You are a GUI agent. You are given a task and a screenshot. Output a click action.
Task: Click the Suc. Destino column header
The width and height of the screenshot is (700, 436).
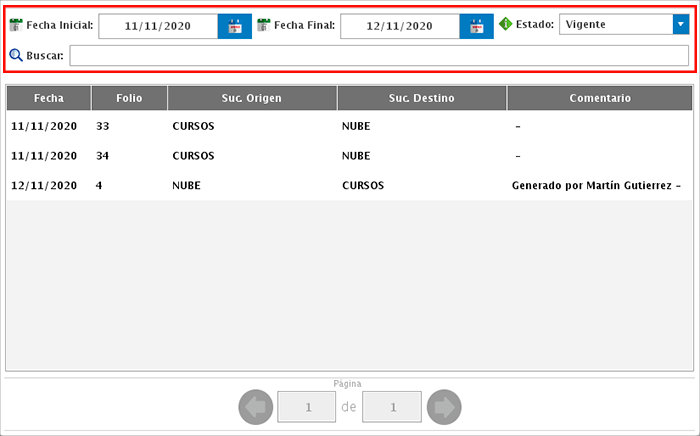[x=422, y=98]
